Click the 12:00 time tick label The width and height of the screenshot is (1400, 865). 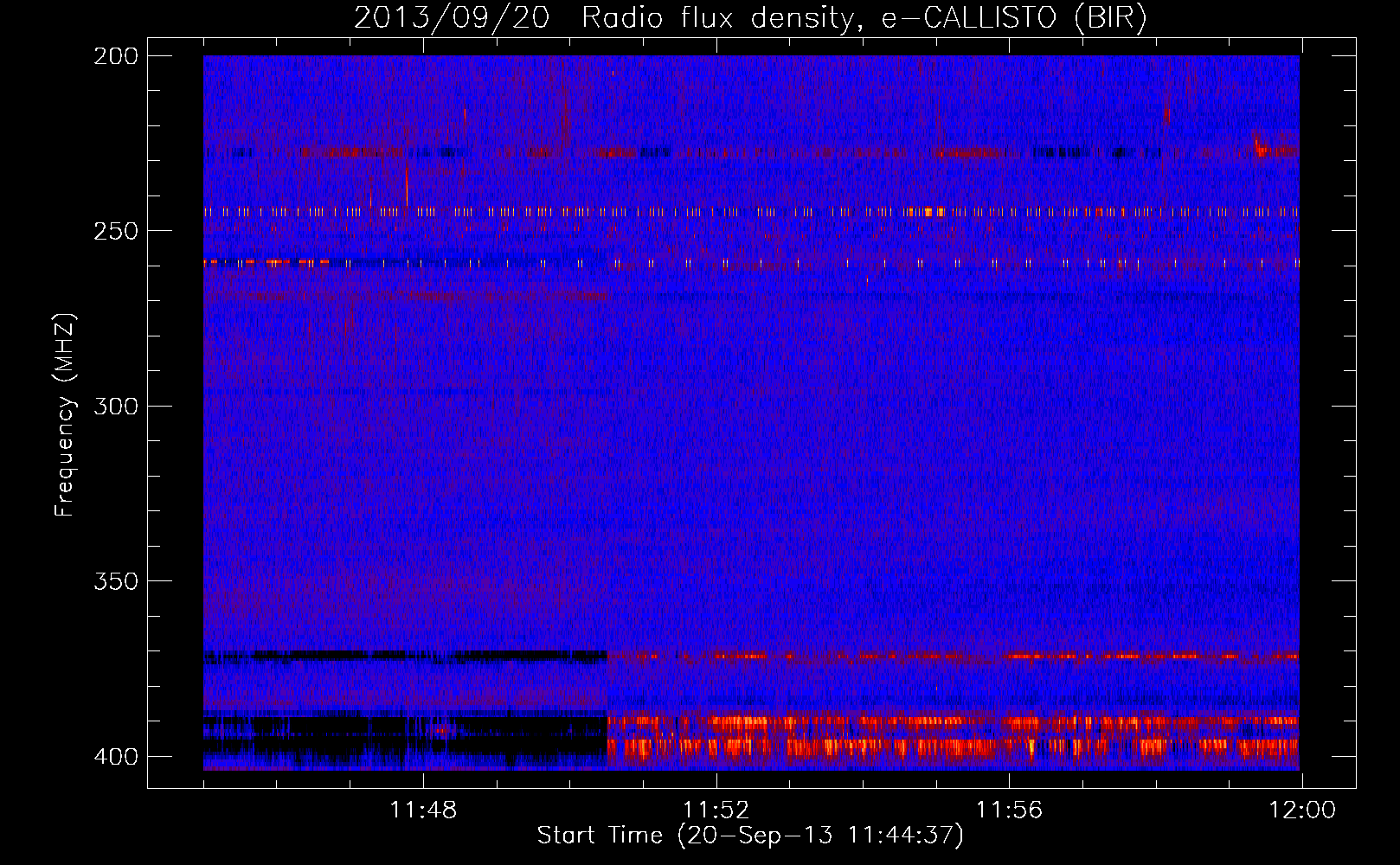click(x=1302, y=811)
